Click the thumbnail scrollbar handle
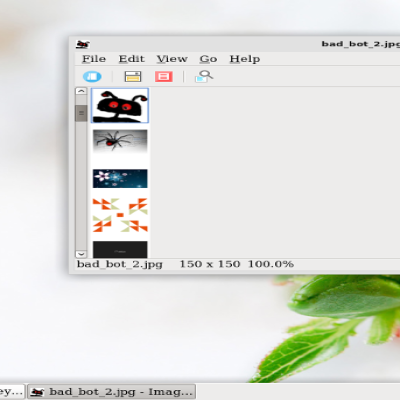Image resolution: width=400 pixels, height=400 pixels. (x=81, y=113)
